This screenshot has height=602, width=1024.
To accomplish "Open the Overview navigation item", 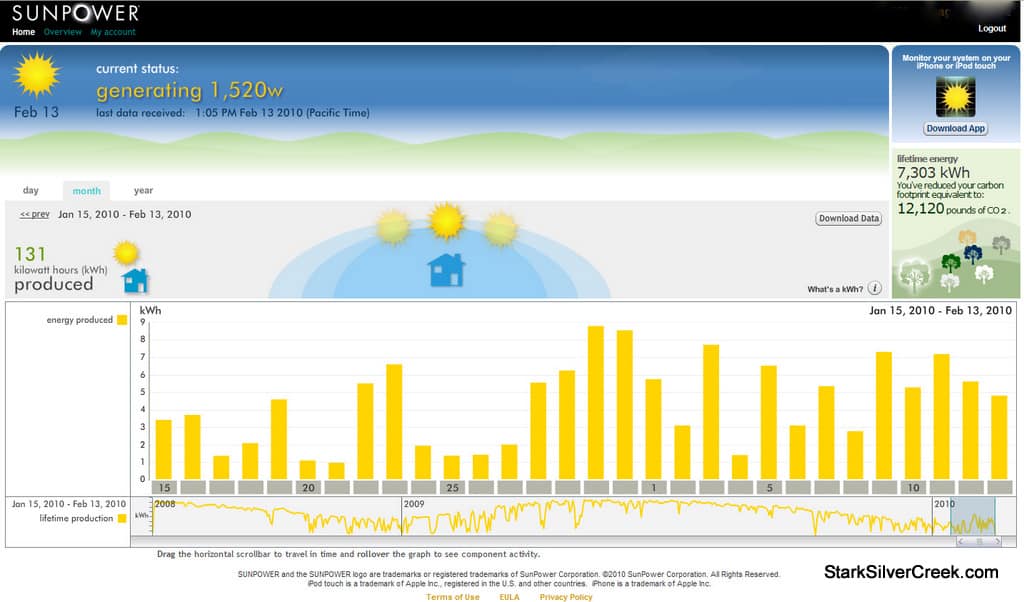I will tap(62, 32).
